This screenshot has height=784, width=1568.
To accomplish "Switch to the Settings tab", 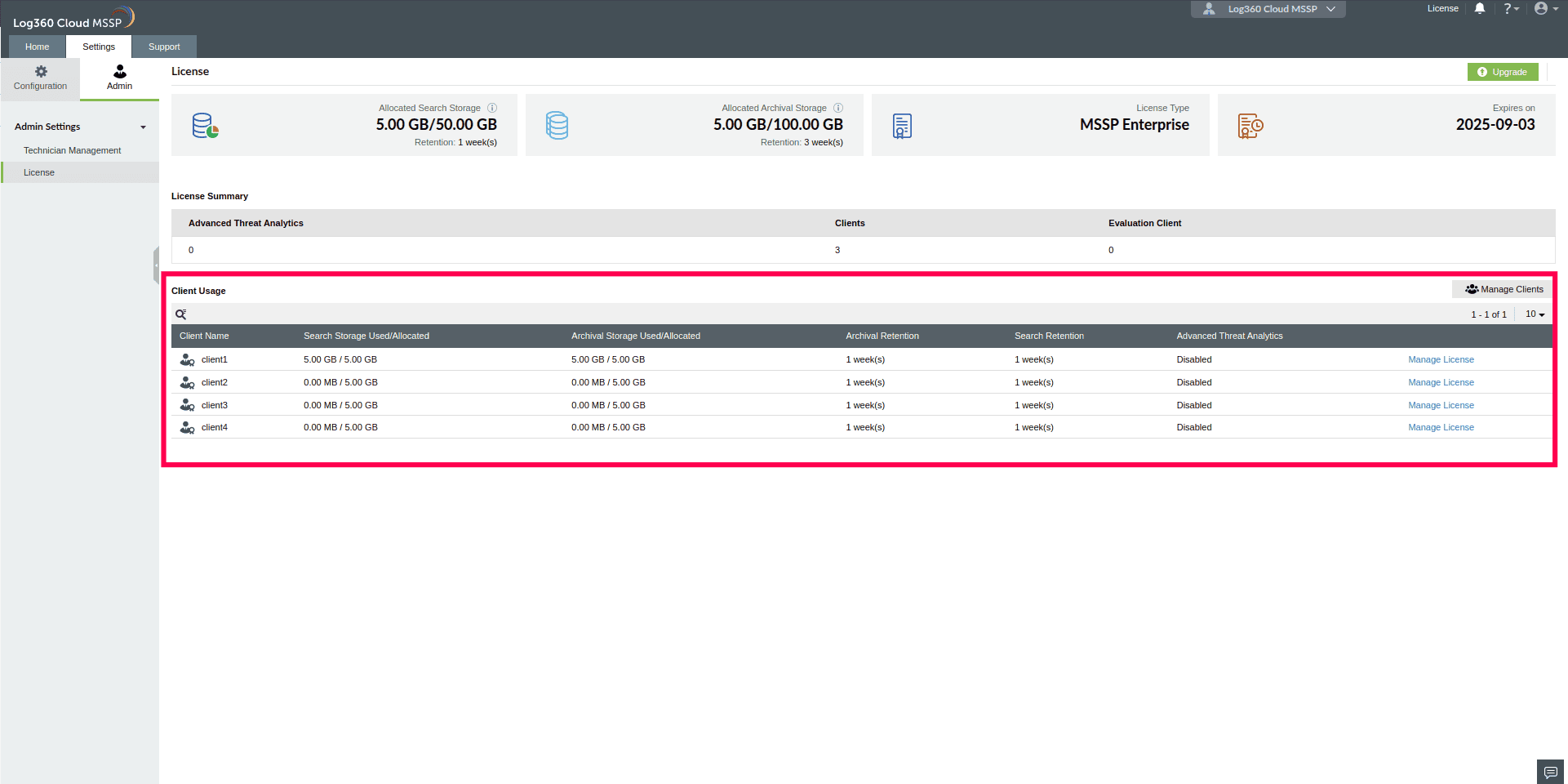I will coord(99,47).
